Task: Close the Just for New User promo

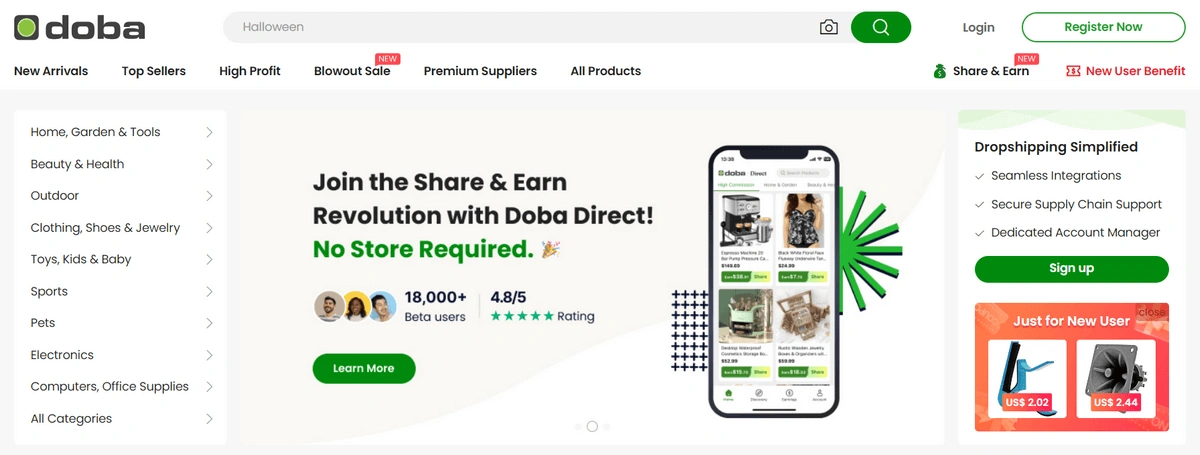Action: pyautogui.click(x=1151, y=312)
